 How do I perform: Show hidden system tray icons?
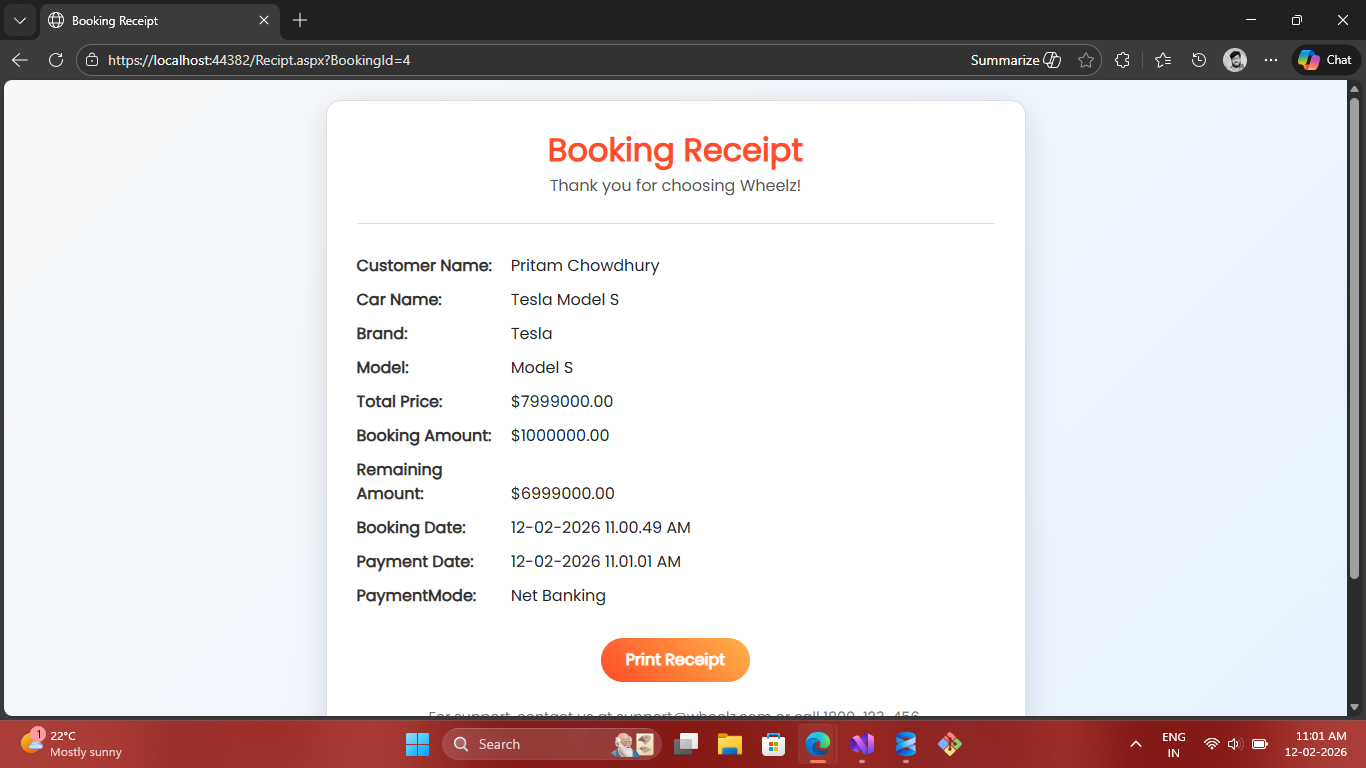point(1135,744)
